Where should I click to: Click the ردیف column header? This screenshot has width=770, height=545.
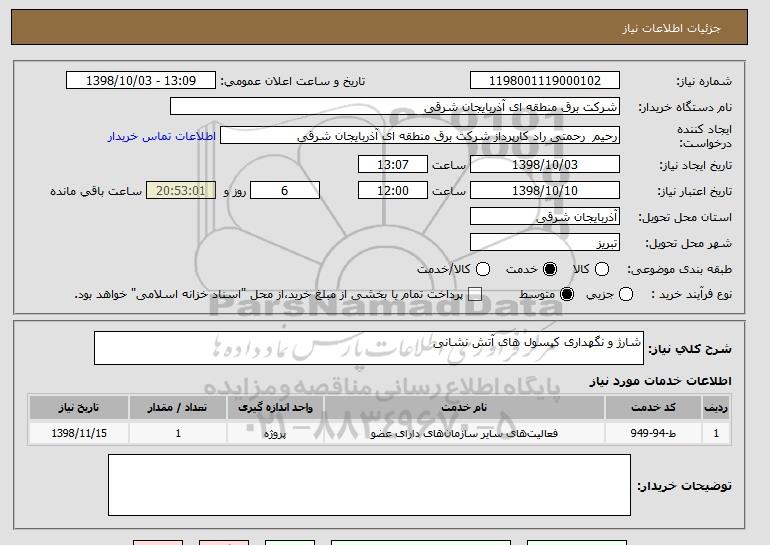(716, 408)
